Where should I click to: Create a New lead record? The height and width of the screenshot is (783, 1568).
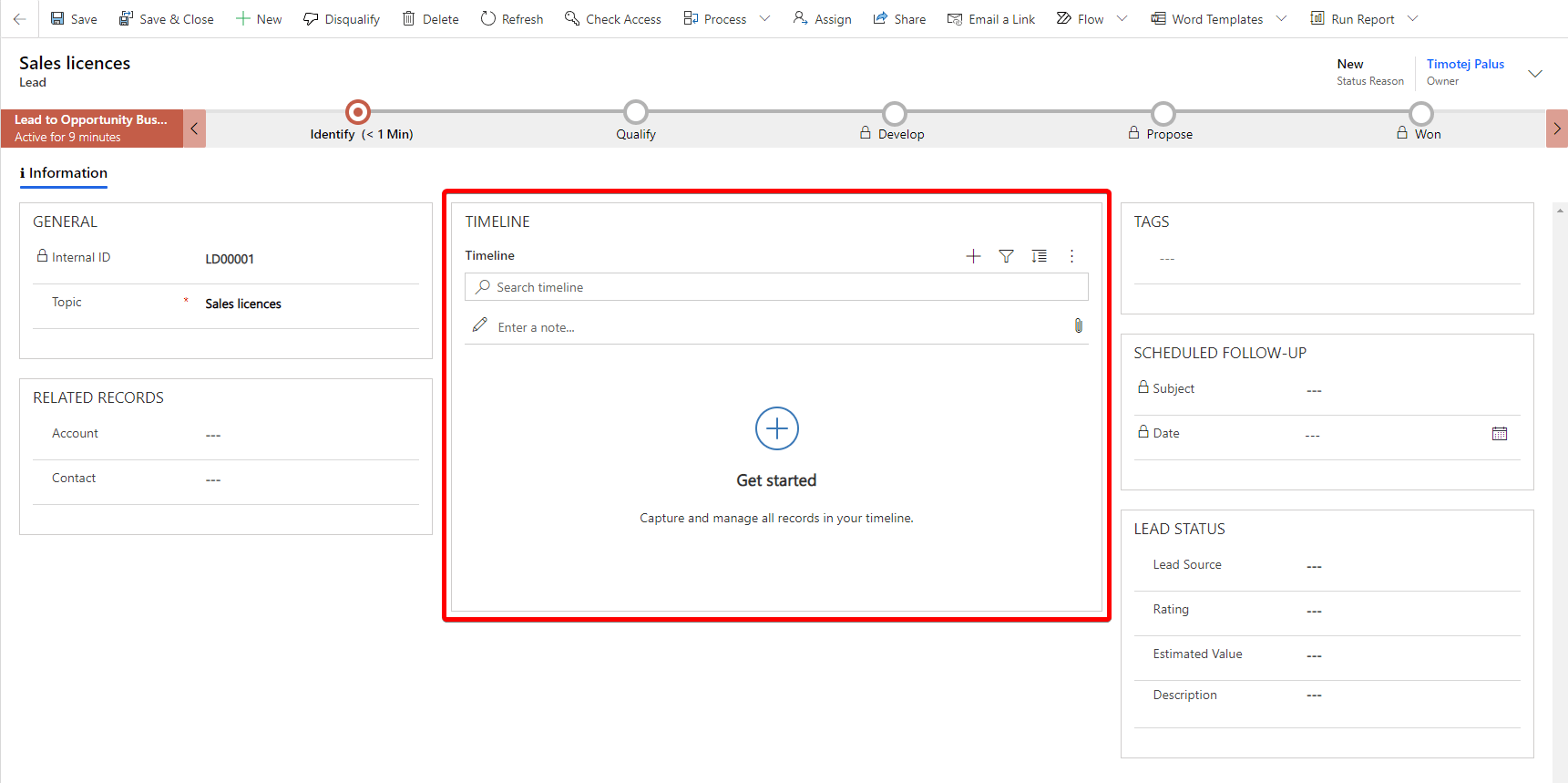click(259, 18)
